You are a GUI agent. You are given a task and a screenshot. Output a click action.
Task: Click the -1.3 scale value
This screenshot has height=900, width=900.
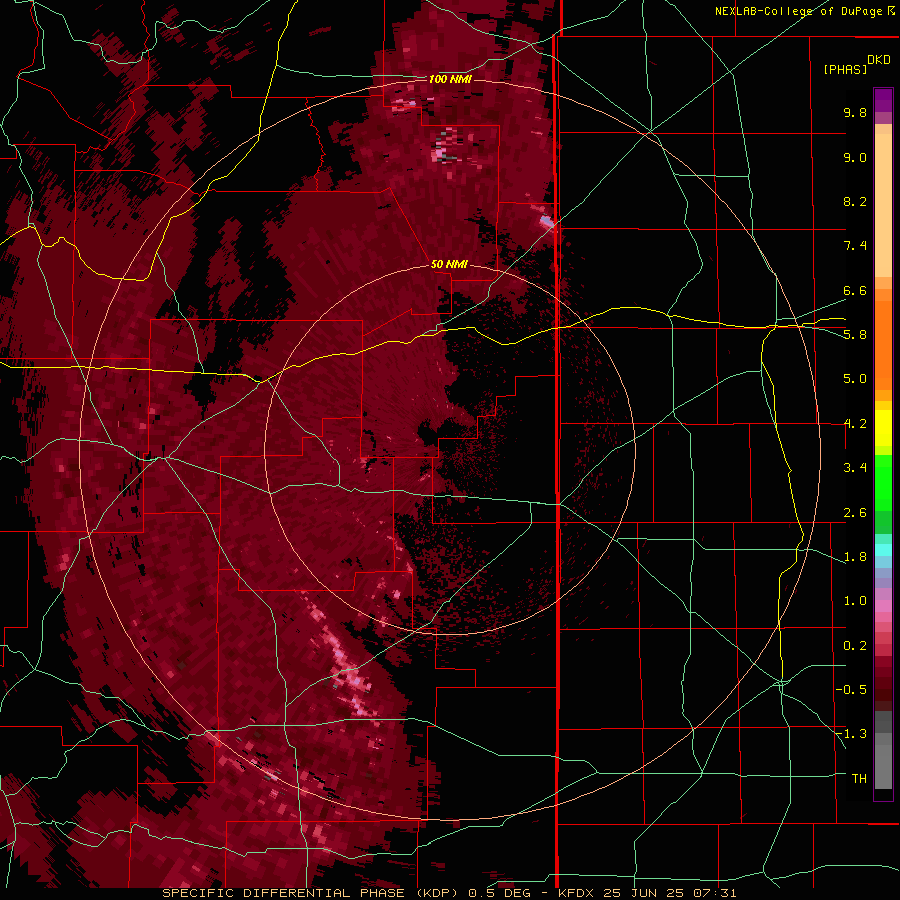(x=851, y=734)
